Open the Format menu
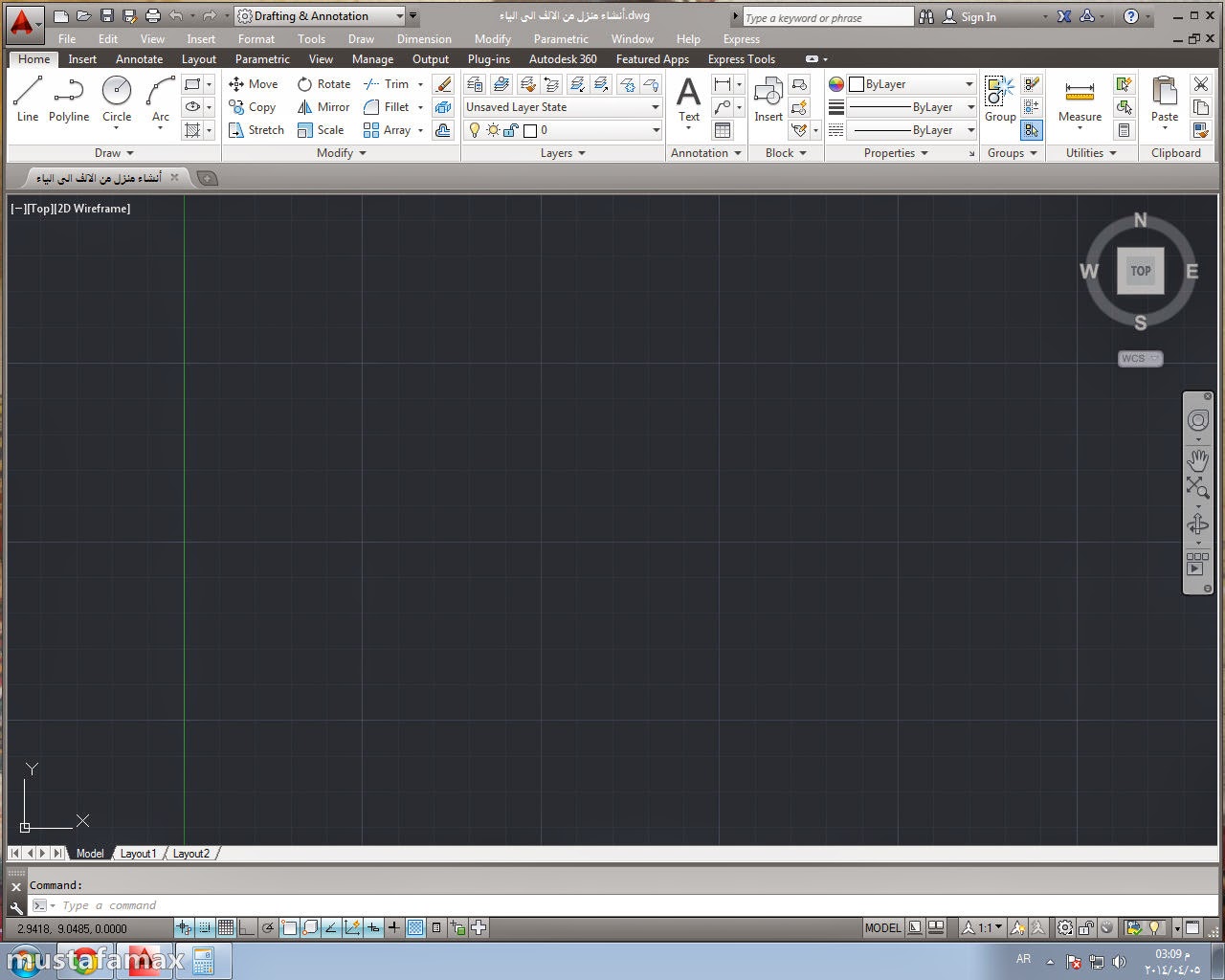The image size is (1225, 980). point(256,39)
